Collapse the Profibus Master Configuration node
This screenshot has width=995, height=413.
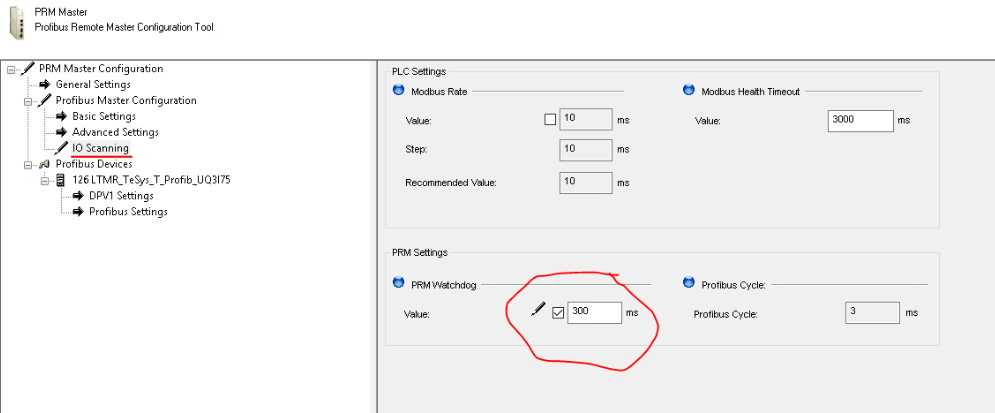(27, 101)
